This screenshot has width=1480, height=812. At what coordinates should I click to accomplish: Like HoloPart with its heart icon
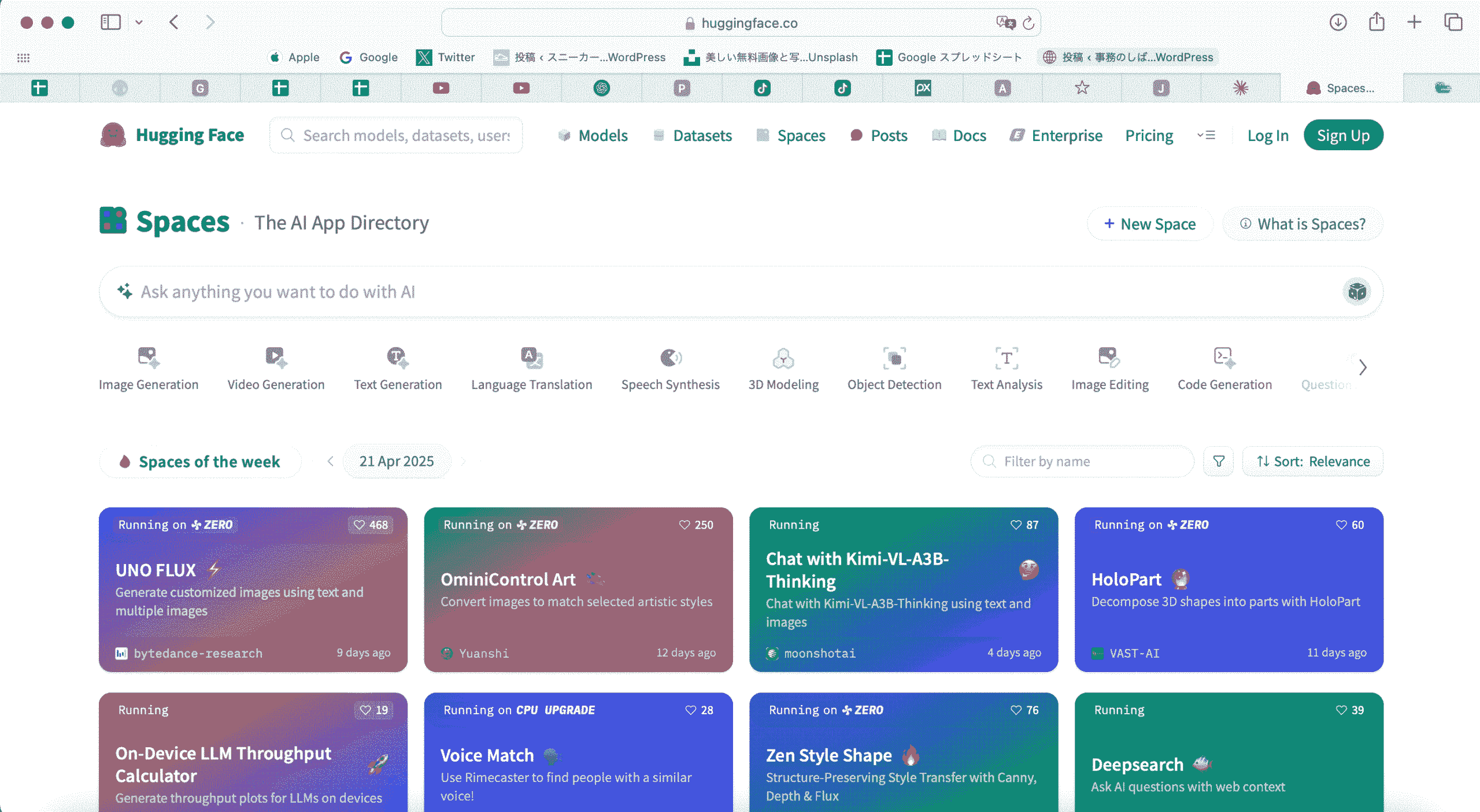[1341, 525]
